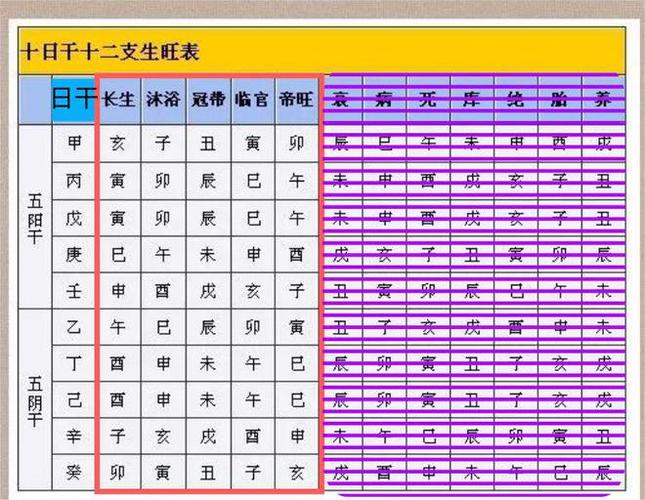The height and width of the screenshot is (500, 645).
Task: Click 酉 in 壬 row 沐浴 column
Action: [163, 291]
